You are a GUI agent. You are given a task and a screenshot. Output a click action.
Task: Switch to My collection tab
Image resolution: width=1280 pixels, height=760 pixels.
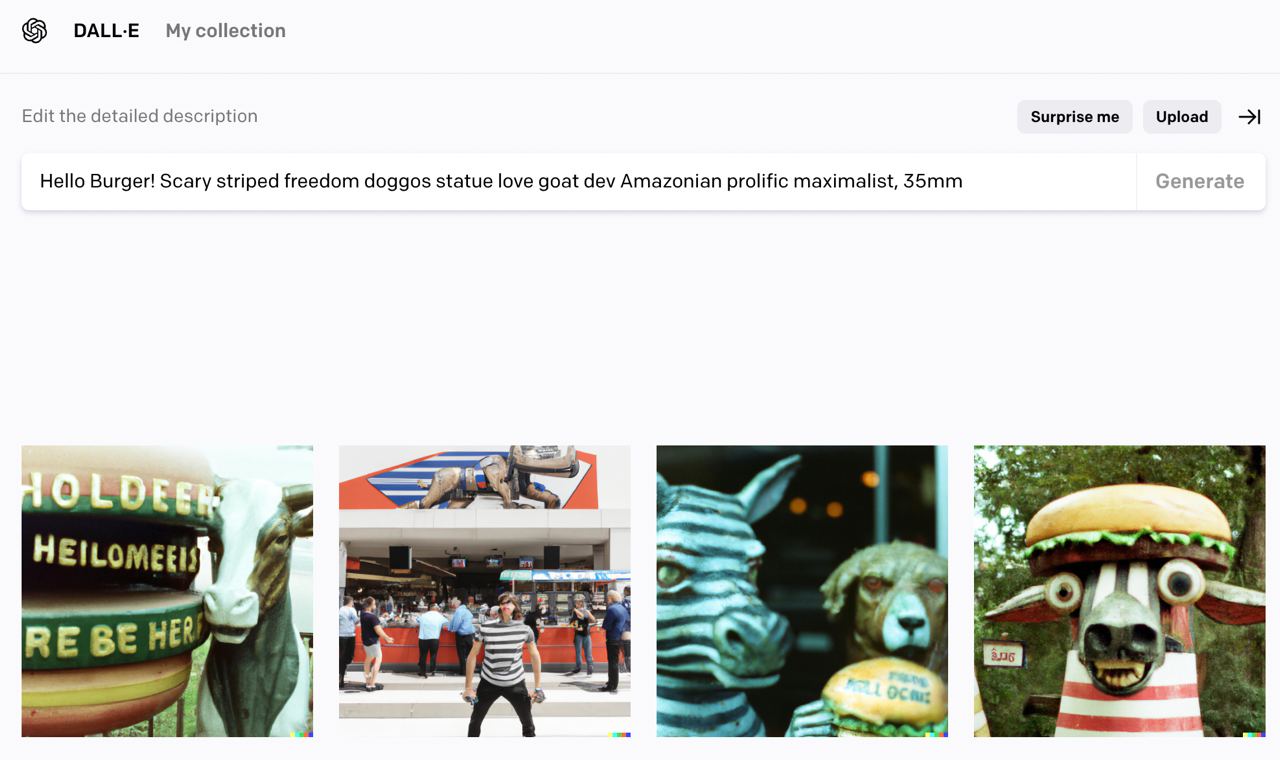[x=226, y=31]
